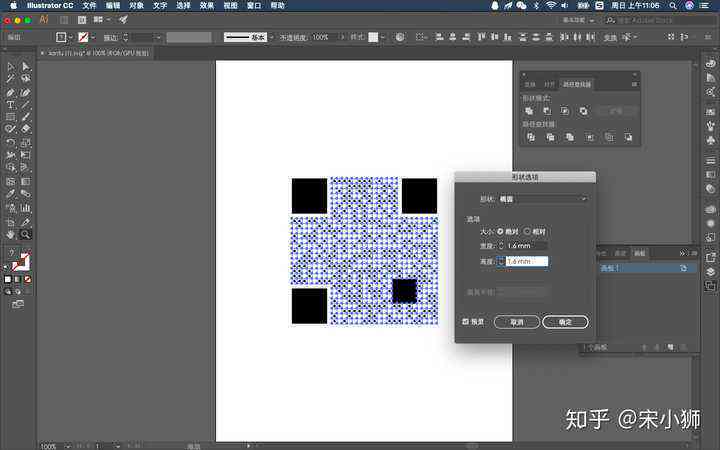Select the Lasso tool
720x450 pixels.
[x=25, y=79]
